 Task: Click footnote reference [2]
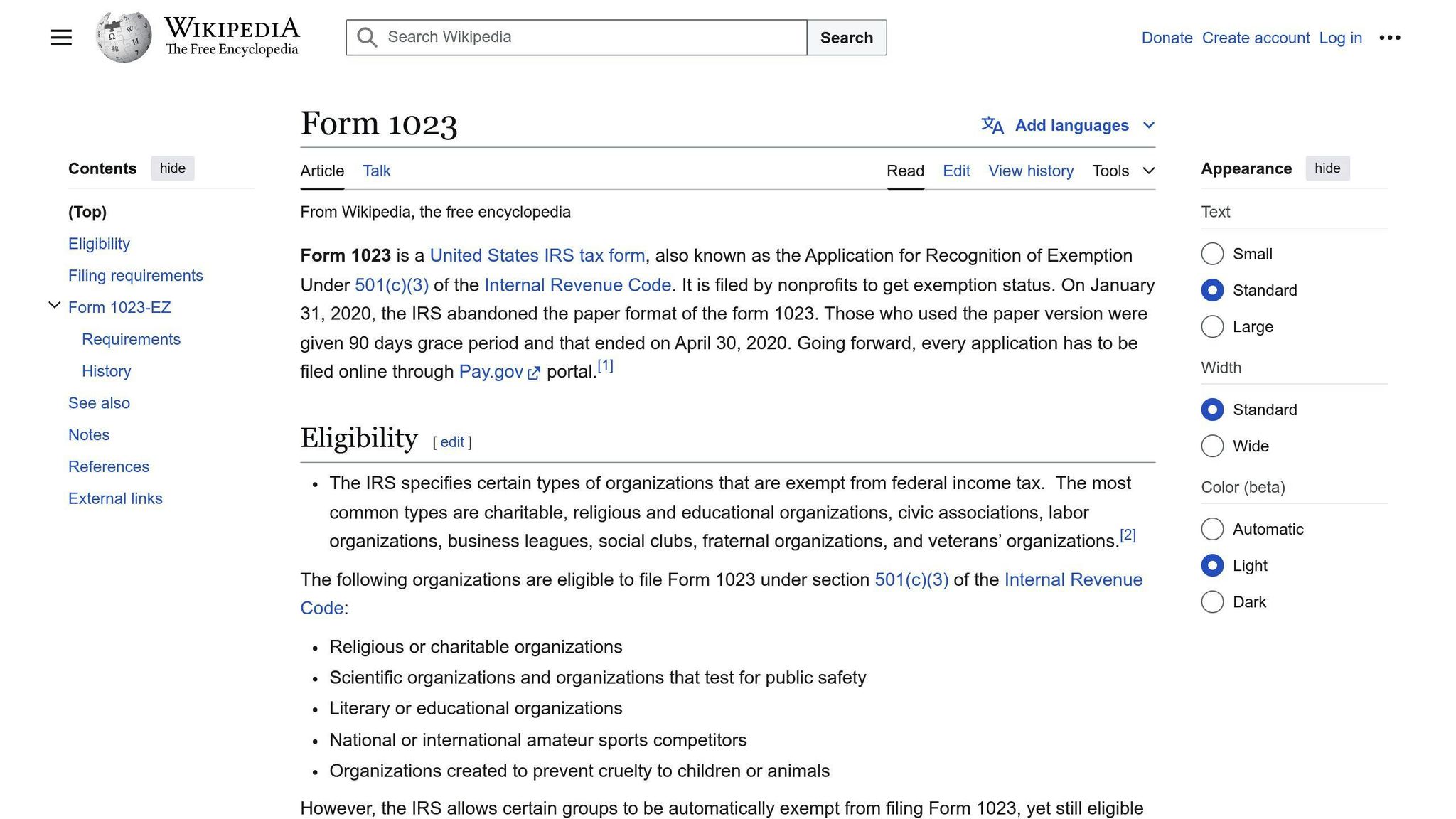point(1128,534)
